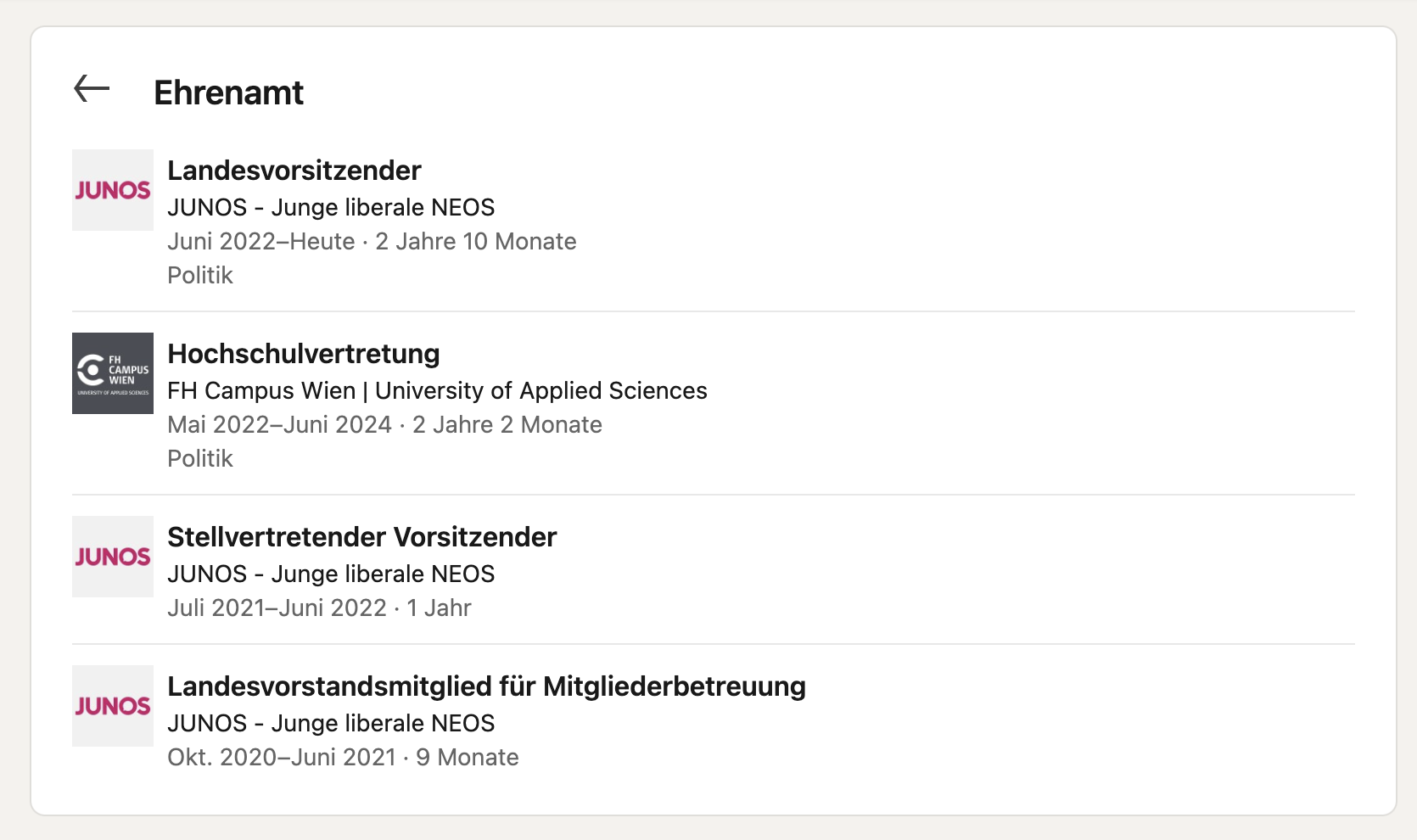Click JUNOS organization name under Landesvorstandsmitglied
Viewport: 1417px width, 840px height.
coord(331,724)
